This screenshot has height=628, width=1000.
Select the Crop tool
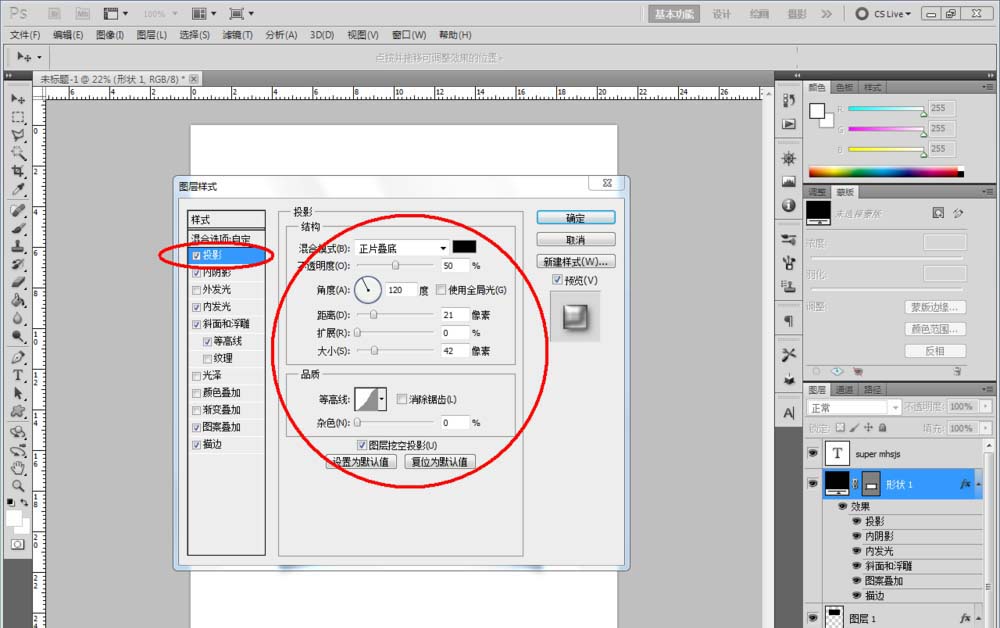18,171
